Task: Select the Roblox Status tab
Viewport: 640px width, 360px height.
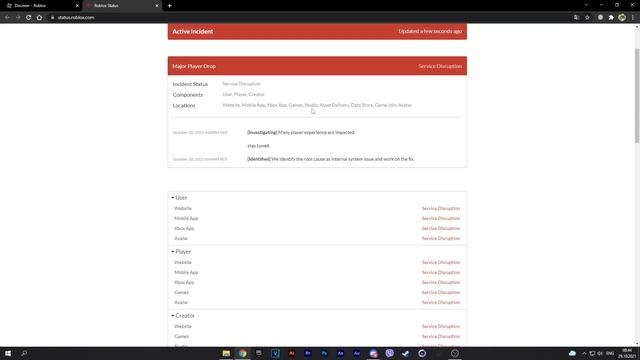Action: click(122, 6)
